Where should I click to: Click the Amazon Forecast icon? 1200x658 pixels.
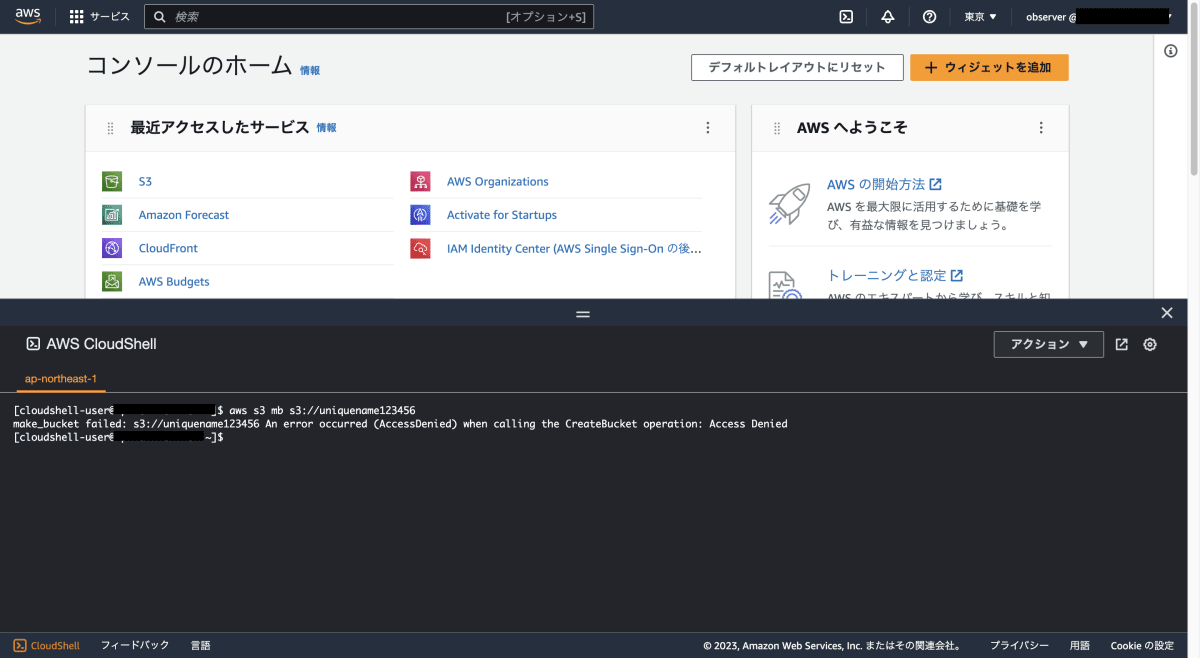coord(112,215)
